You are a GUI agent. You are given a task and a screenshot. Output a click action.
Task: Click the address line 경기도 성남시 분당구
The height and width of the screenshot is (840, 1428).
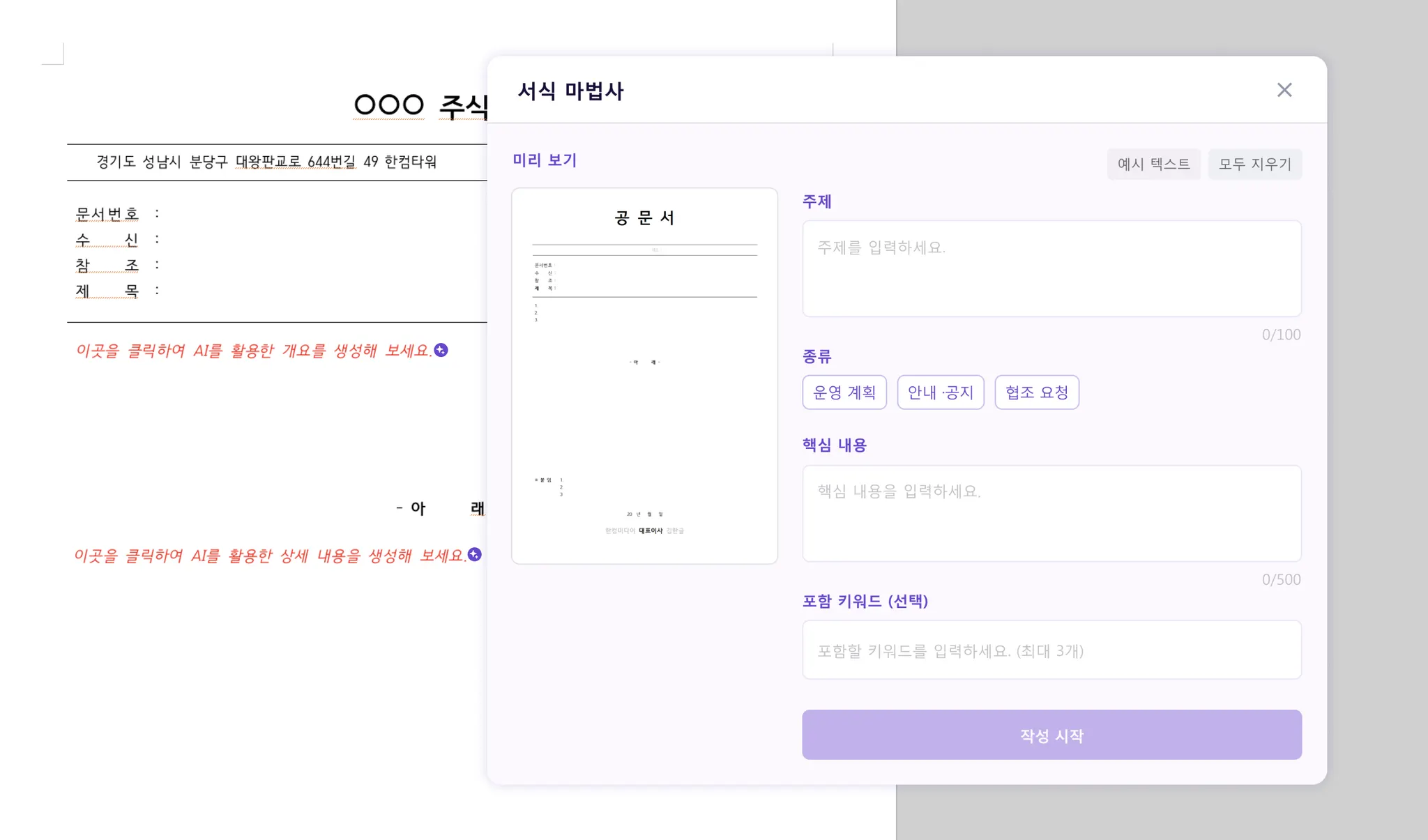point(266,162)
